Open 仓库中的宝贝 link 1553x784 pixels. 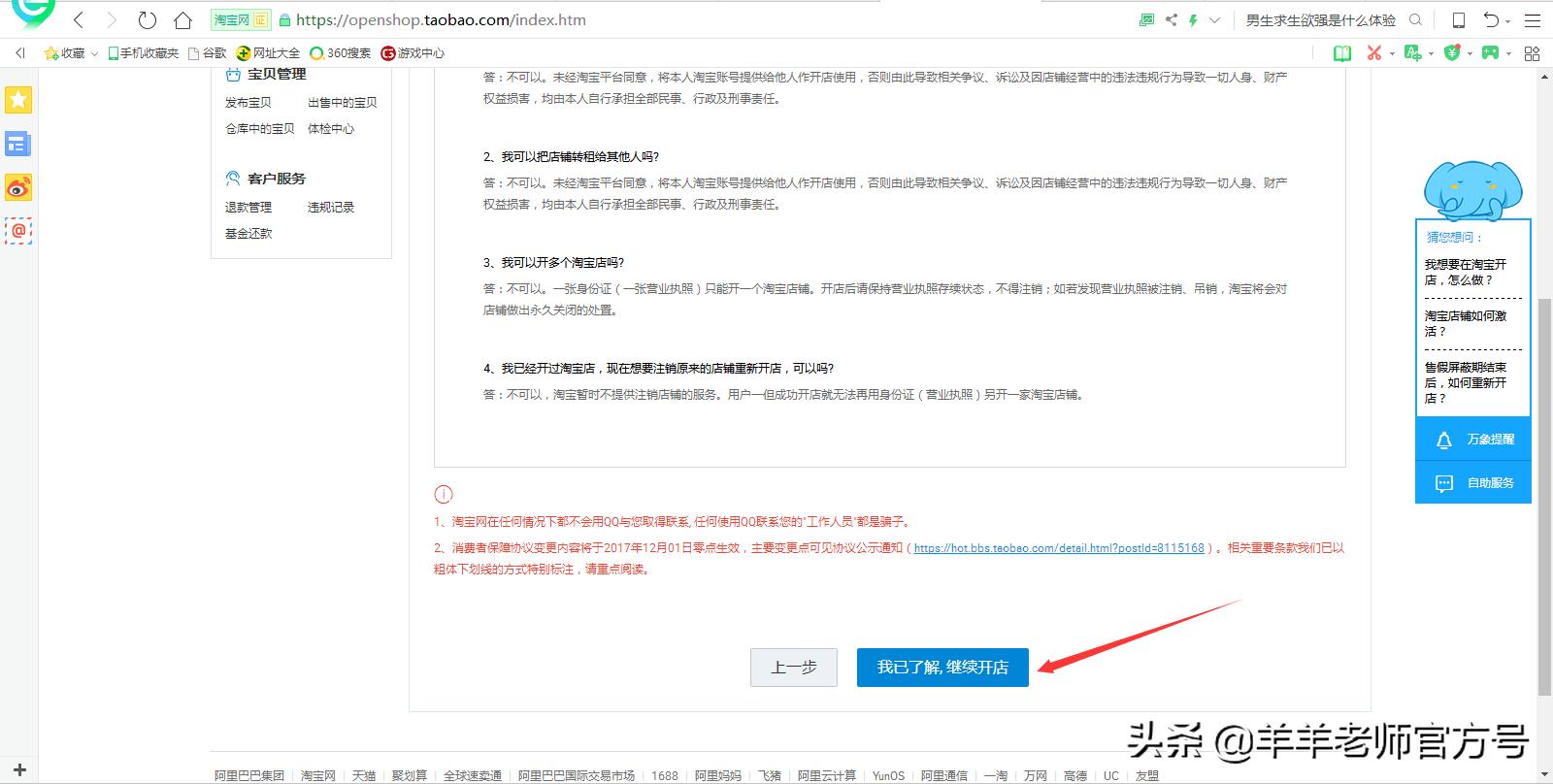click(x=260, y=128)
